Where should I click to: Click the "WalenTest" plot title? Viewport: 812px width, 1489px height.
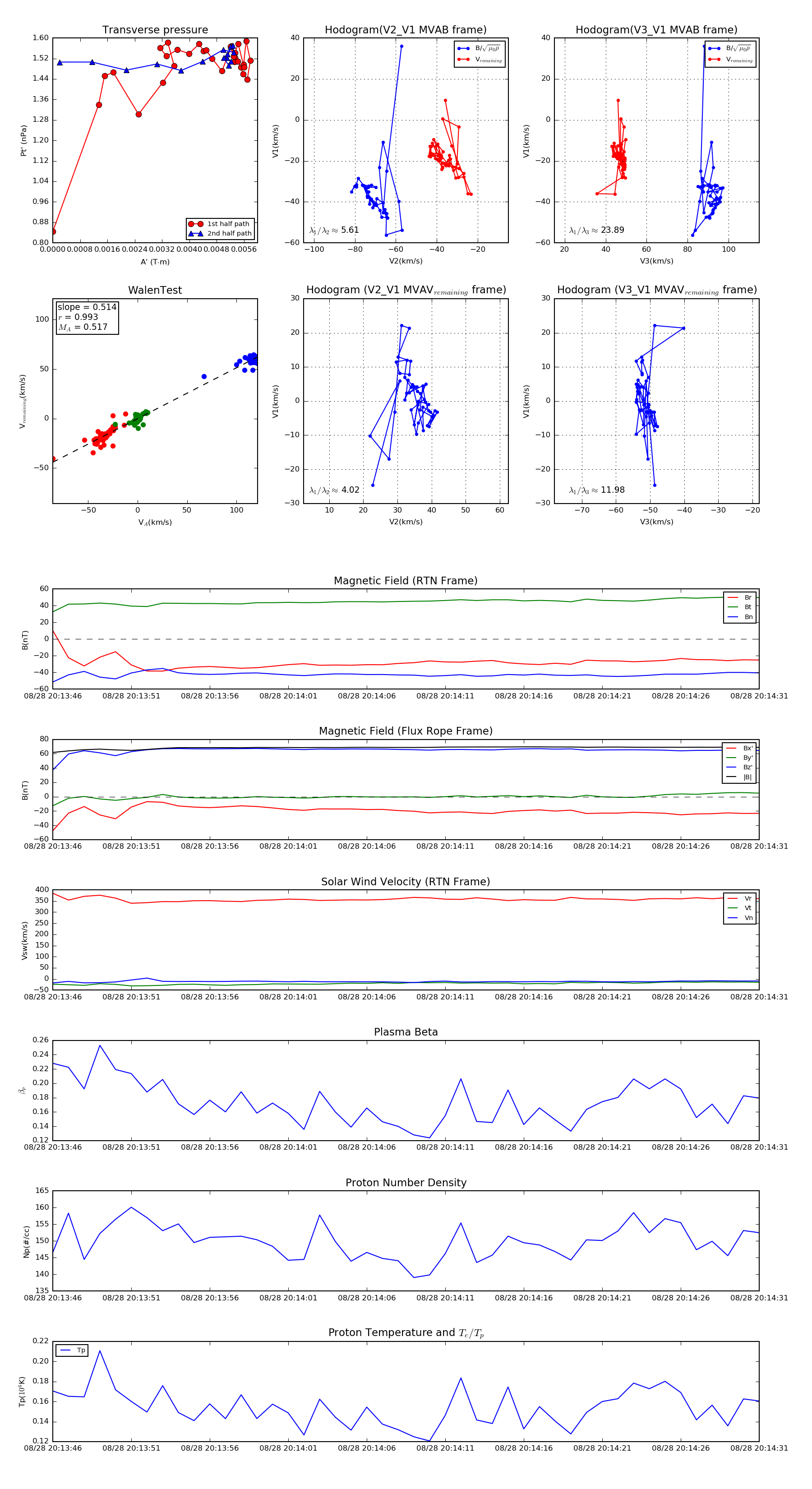(155, 290)
